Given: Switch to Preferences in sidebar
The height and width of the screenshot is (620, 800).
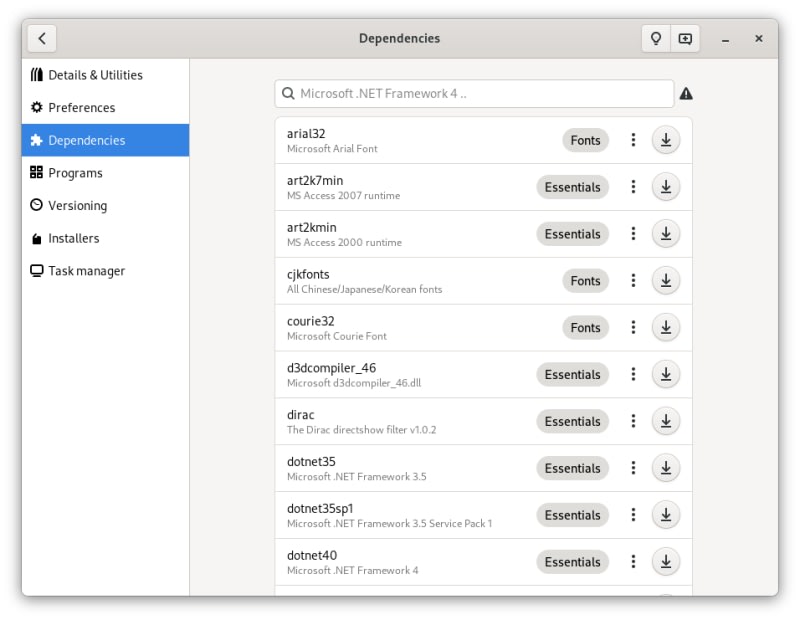Looking at the screenshot, I should [x=81, y=108].
